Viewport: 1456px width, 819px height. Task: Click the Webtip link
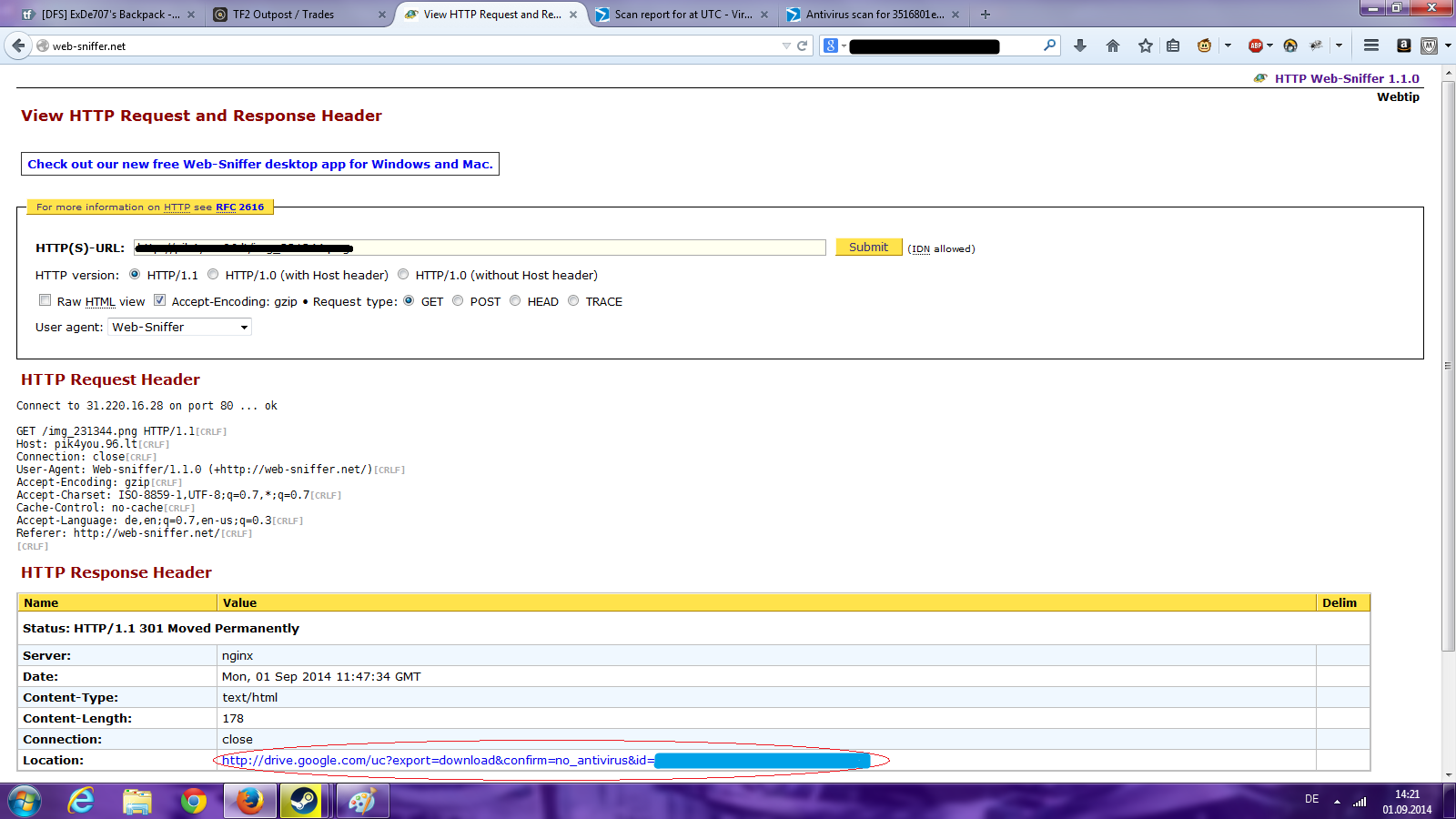pyautogui.click(x=1398, y=96)
